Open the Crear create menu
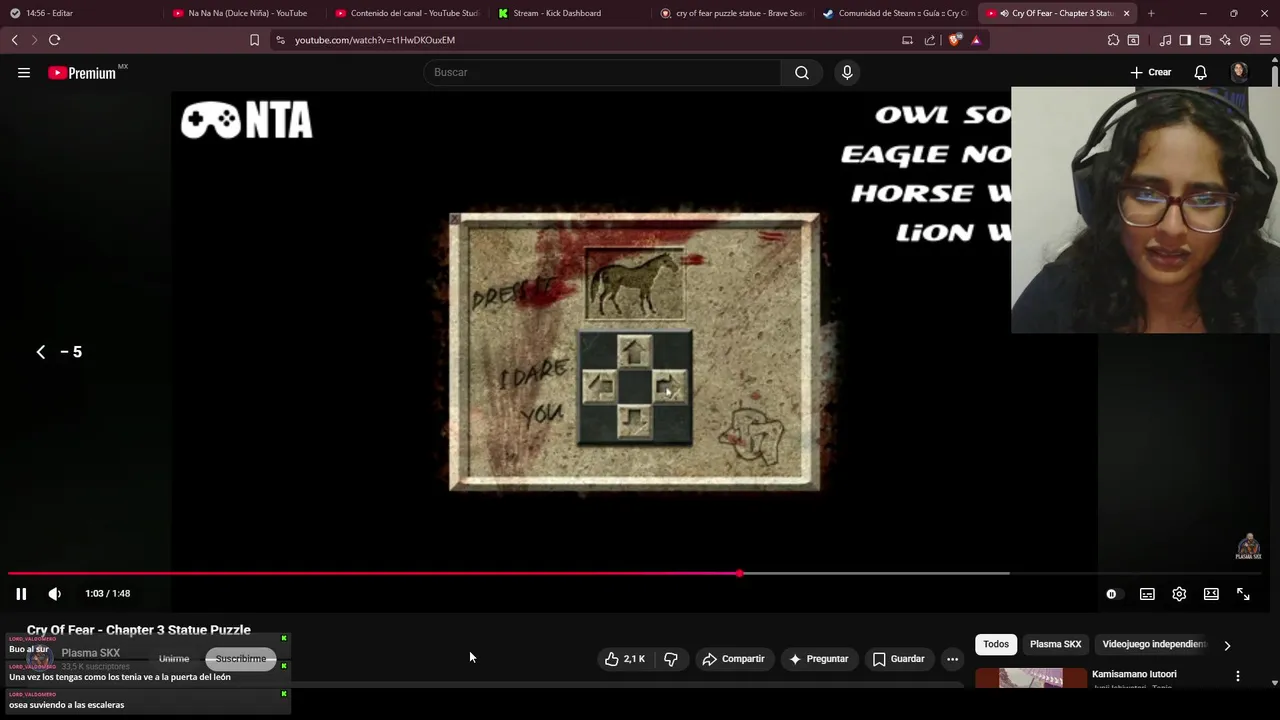The height and width of the screenshot is (720, 1280). pos(1151,72)
